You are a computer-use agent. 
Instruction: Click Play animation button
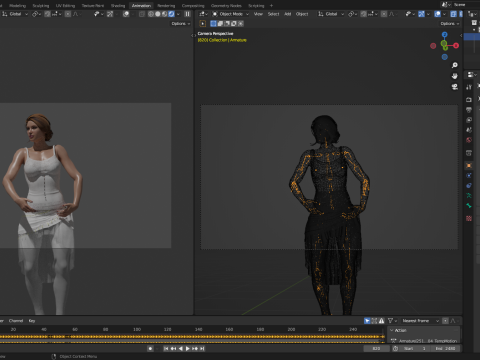pyautogui.click(x=187, y=348)
